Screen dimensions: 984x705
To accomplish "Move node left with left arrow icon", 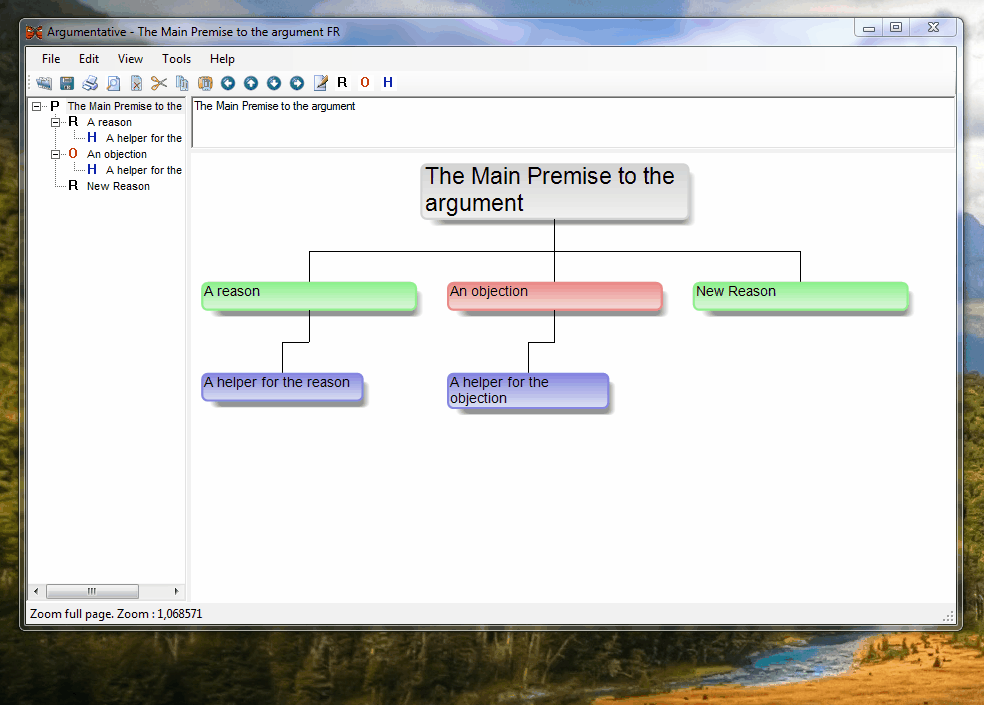I will [x=228, y=83].
